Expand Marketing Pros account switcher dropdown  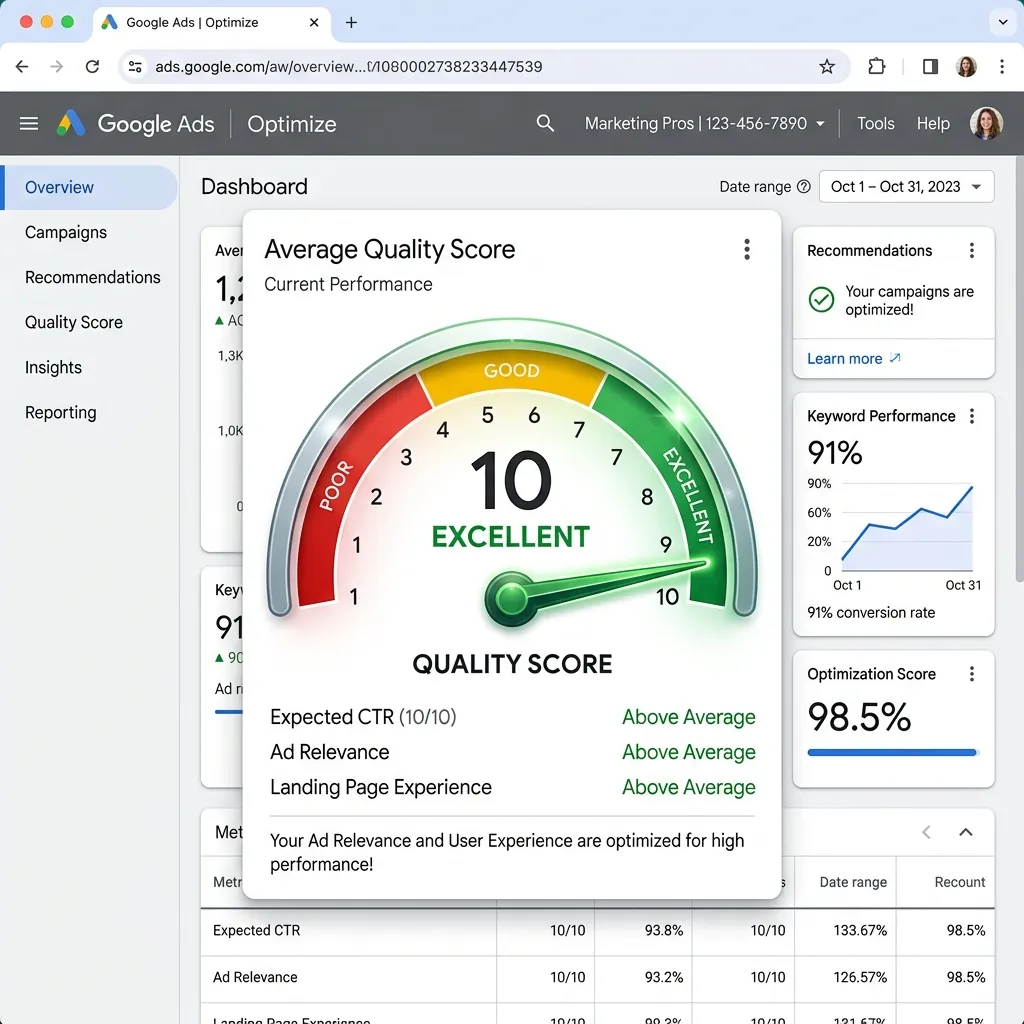705,123
